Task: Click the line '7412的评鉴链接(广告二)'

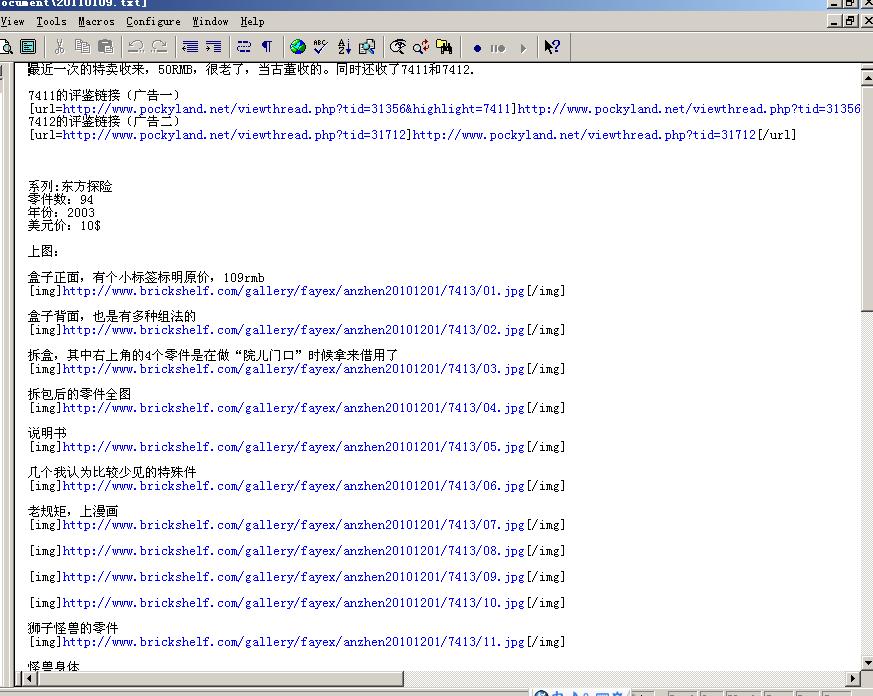Action: (x=104, y=121)
